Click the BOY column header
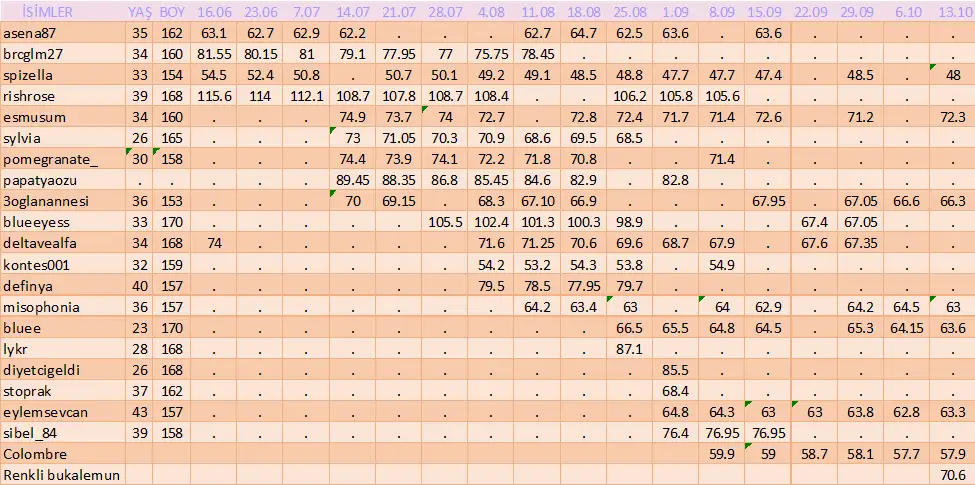The image size is (975, 485). pyautogui.click(x=172, y=12)
